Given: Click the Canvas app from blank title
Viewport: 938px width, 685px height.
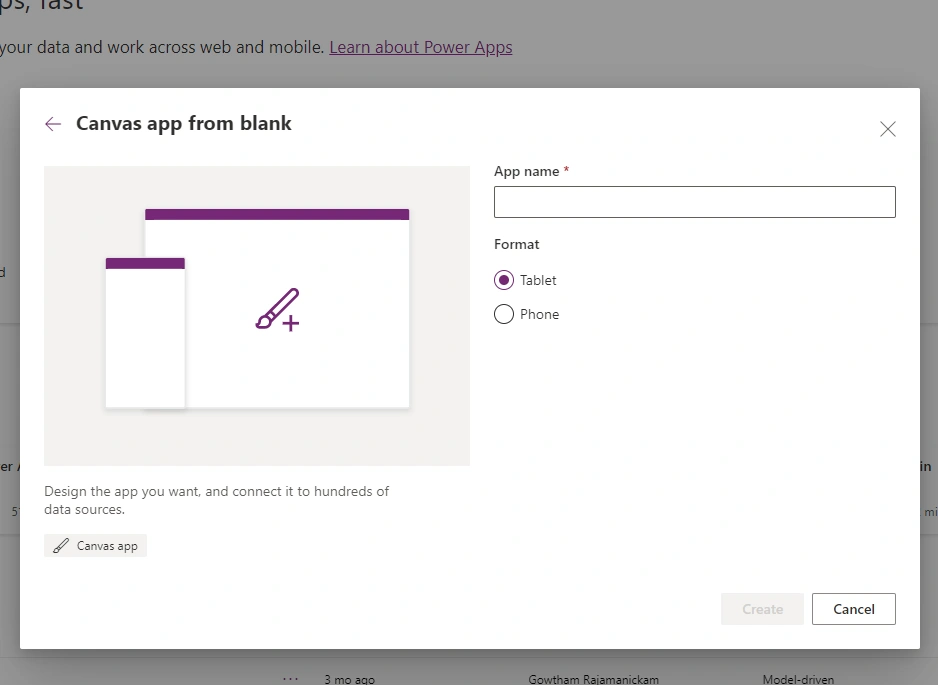Looking at the screenshot, I should (x=184, y=123).
